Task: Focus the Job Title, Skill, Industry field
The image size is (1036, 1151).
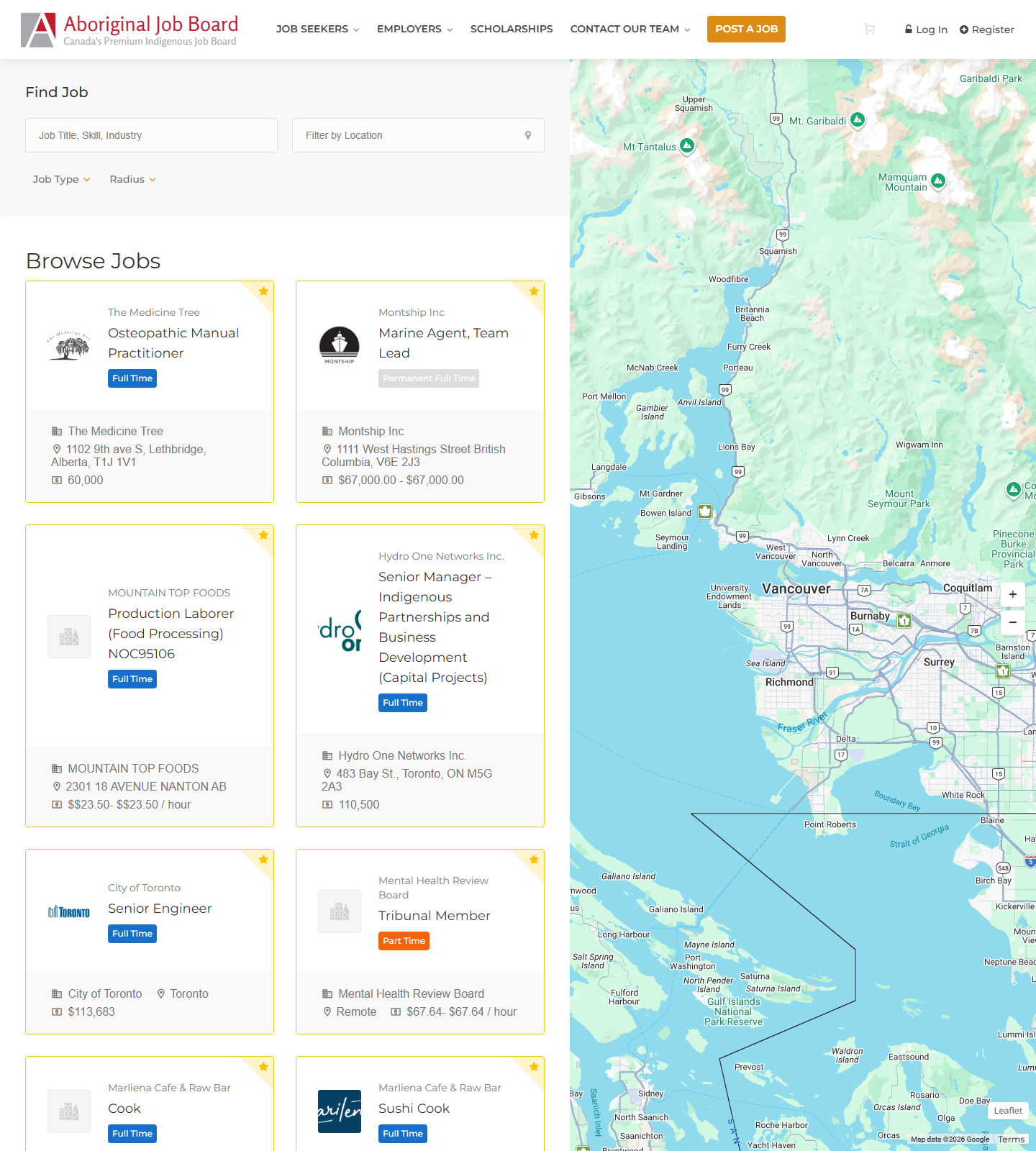Action: (151, 135)
